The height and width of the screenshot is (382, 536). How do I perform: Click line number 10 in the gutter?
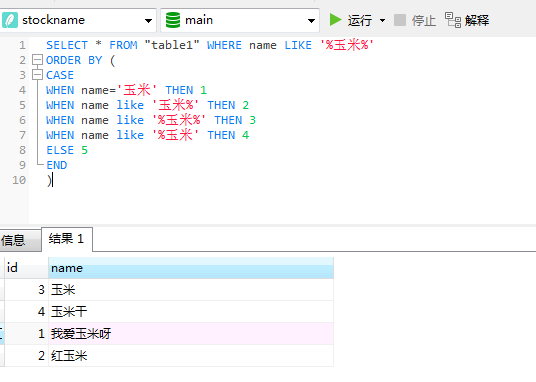pos(19,180)
